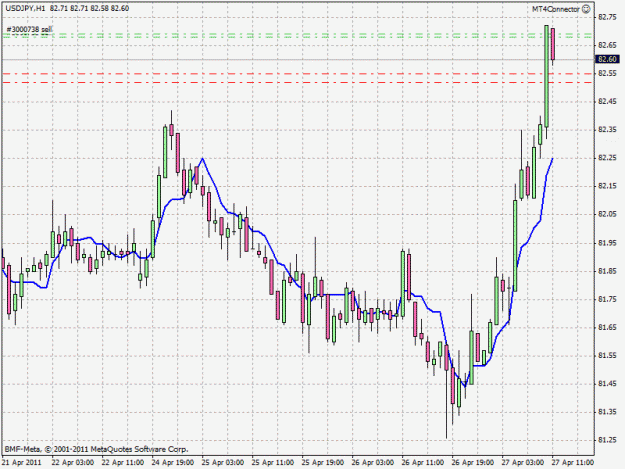Click the tall green candle reaching 82.72

point(546,76)
